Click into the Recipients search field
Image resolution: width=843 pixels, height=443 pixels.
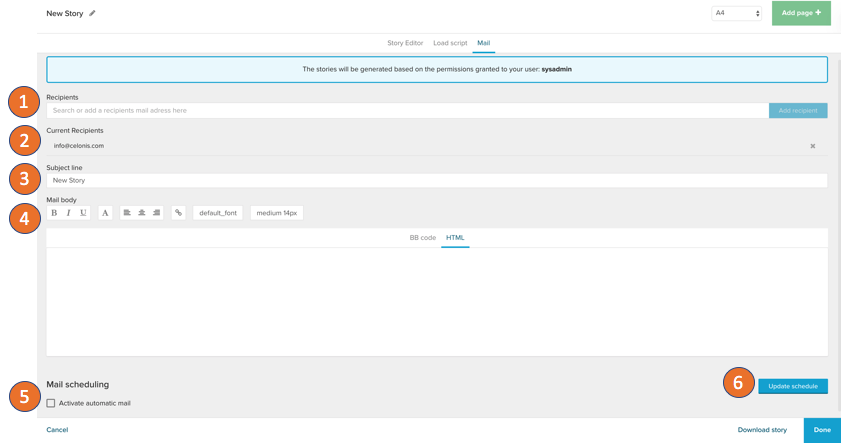point(407,111)
